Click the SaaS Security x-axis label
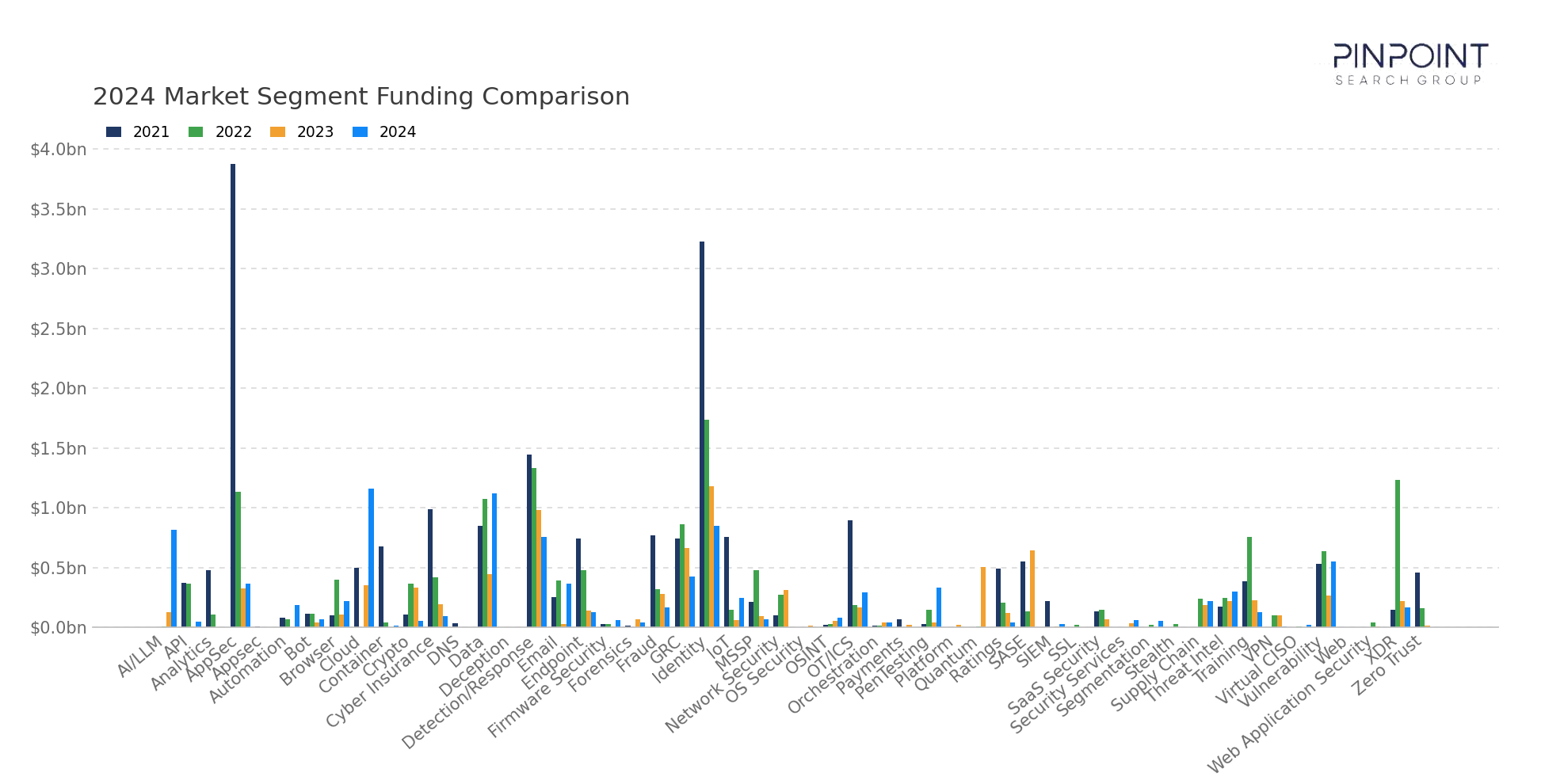The width and height of the screenshot is (1545, 784). tap(1054, 674)
